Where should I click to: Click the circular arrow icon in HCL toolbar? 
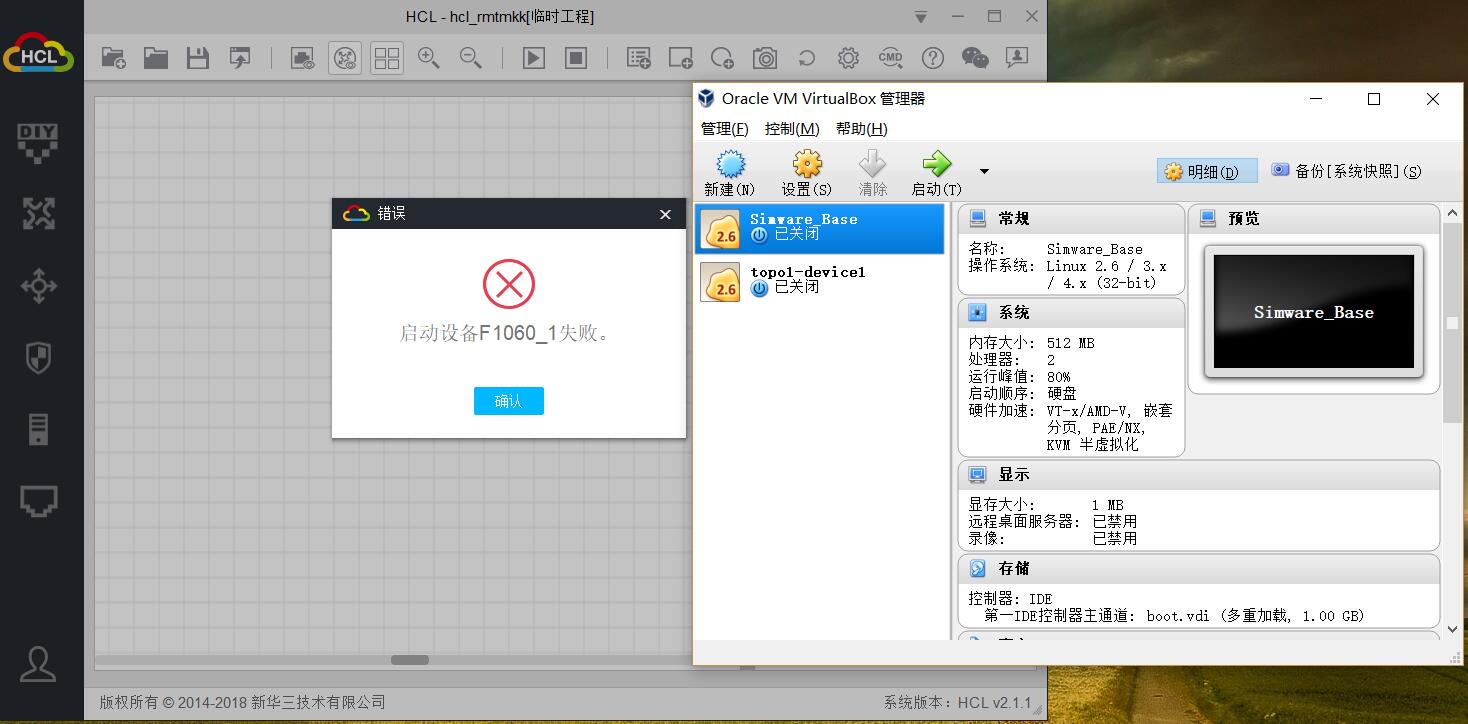[807, 58]
